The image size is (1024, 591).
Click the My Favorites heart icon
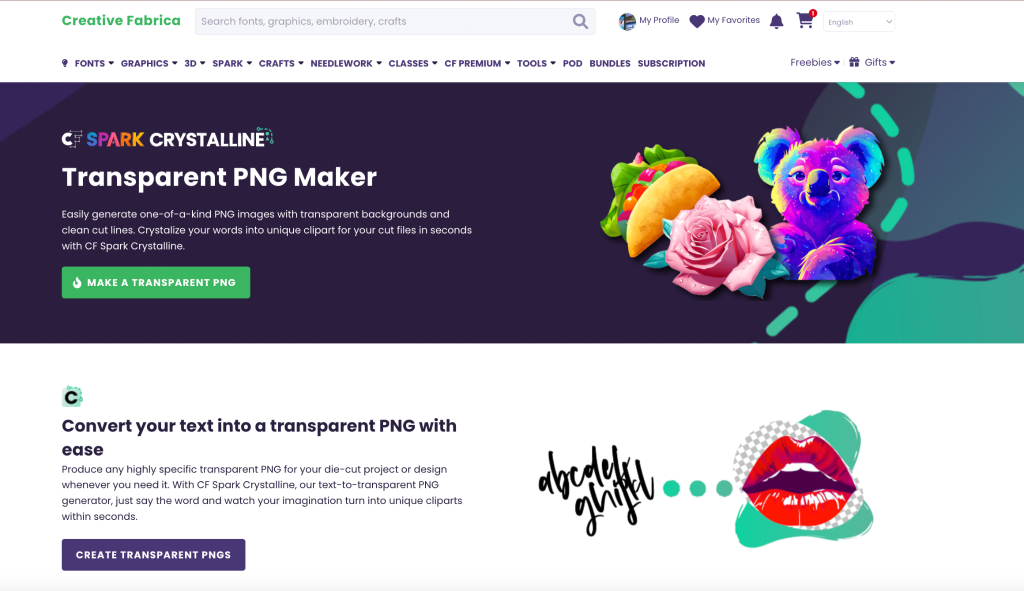click(x=697, y=22)
